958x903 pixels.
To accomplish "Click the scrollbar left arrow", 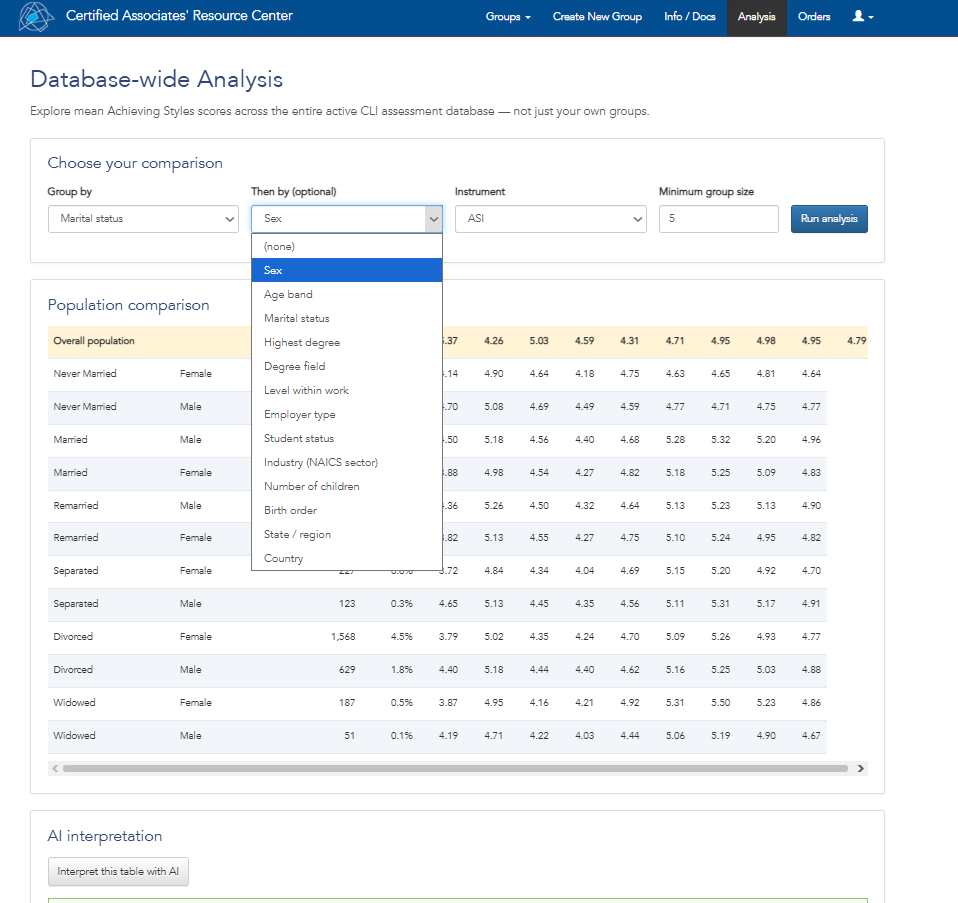I will coord(55,769).
